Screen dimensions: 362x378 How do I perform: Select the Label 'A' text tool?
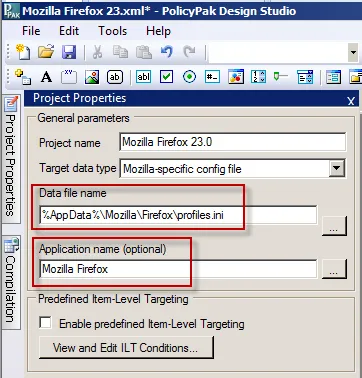pyautogui.click(x=46, y=77)
